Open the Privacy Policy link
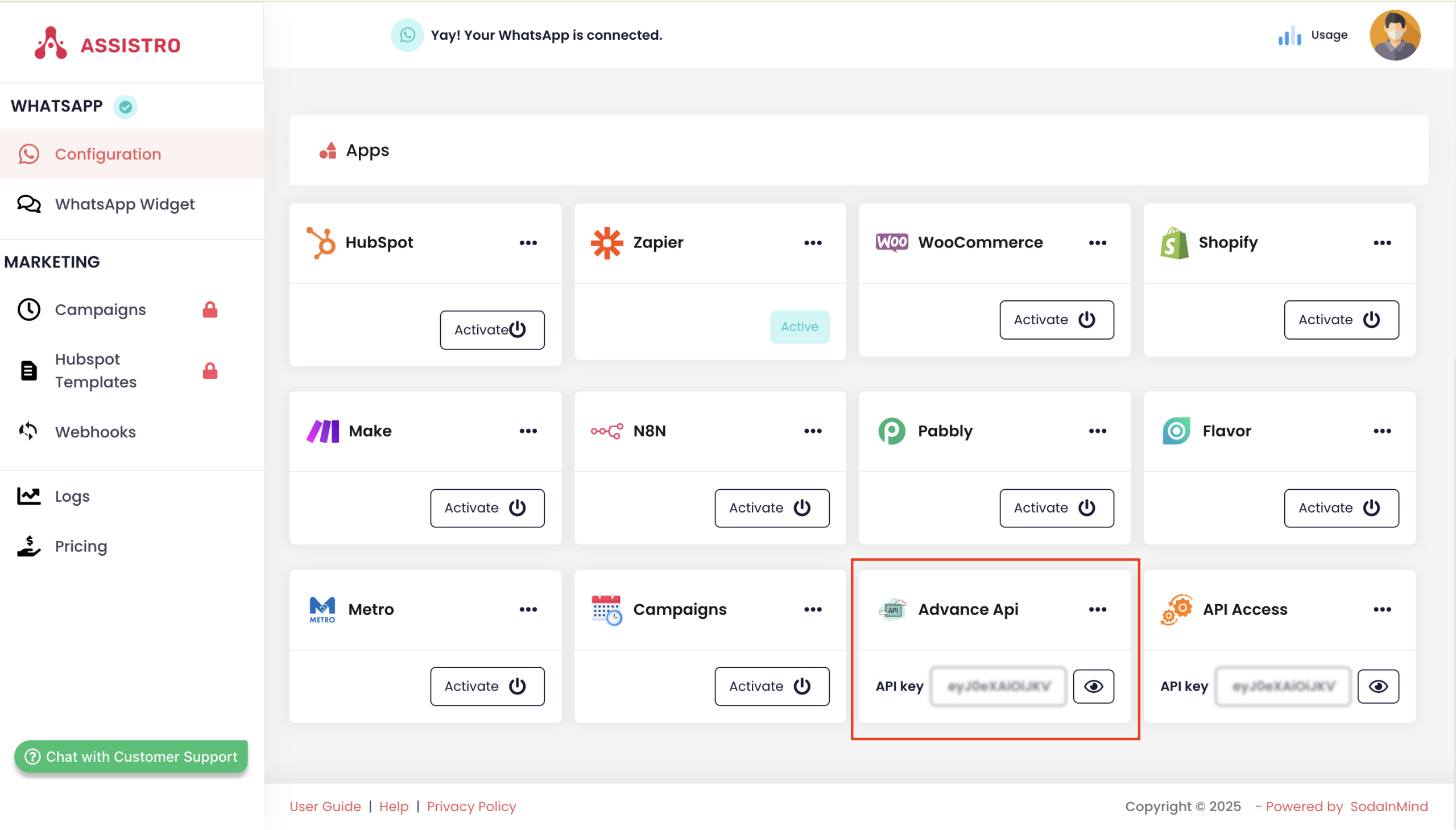Viewport: 1456px width, 830px height. [471, 806]
